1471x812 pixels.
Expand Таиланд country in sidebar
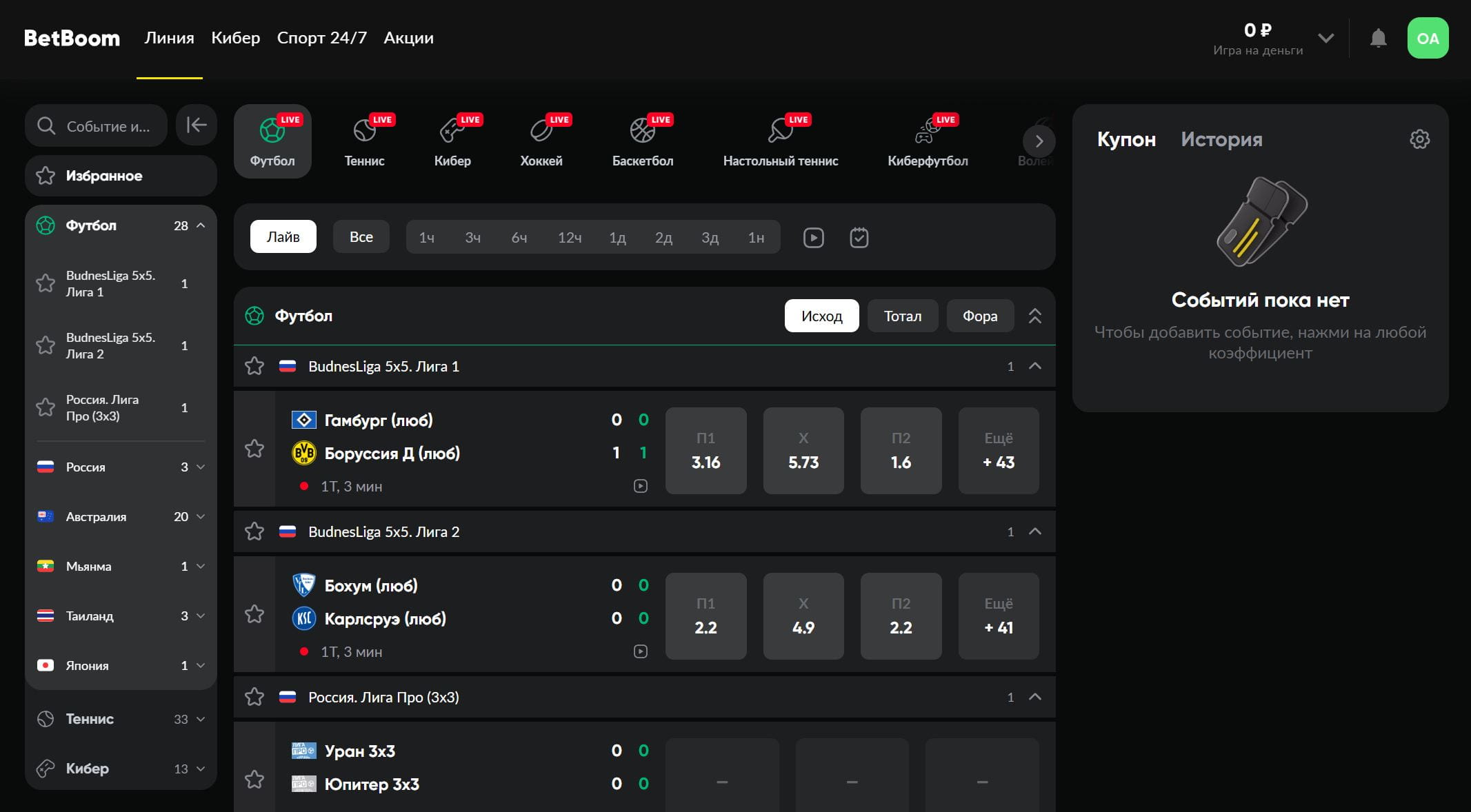click(201, 616)
